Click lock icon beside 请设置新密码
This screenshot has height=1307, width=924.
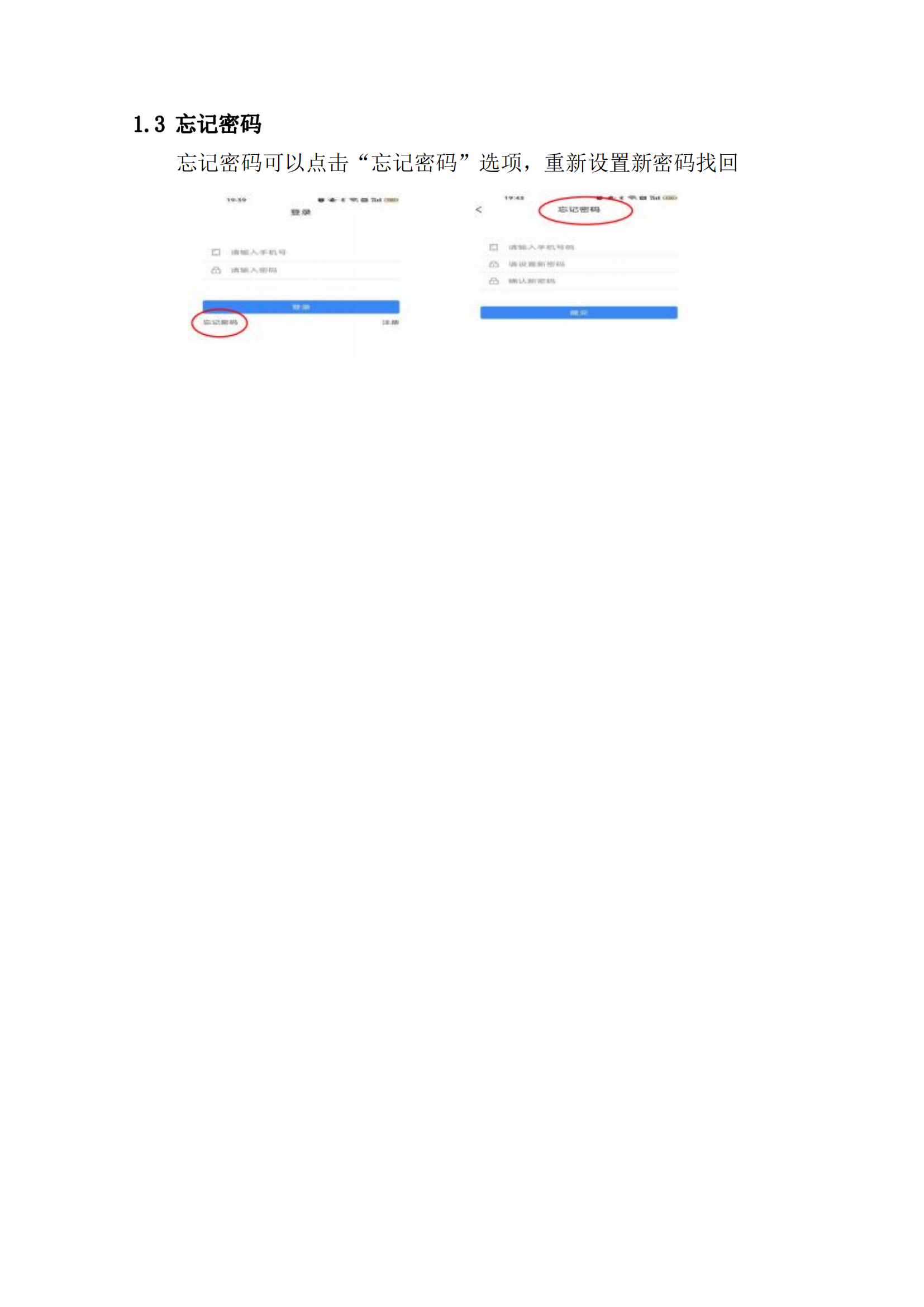(493, 264)
